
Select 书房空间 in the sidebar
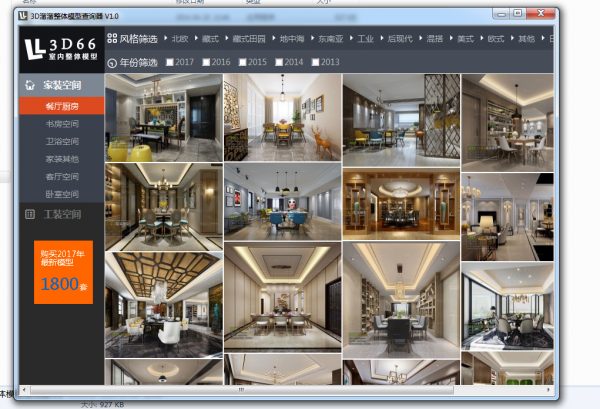point(61,124)
